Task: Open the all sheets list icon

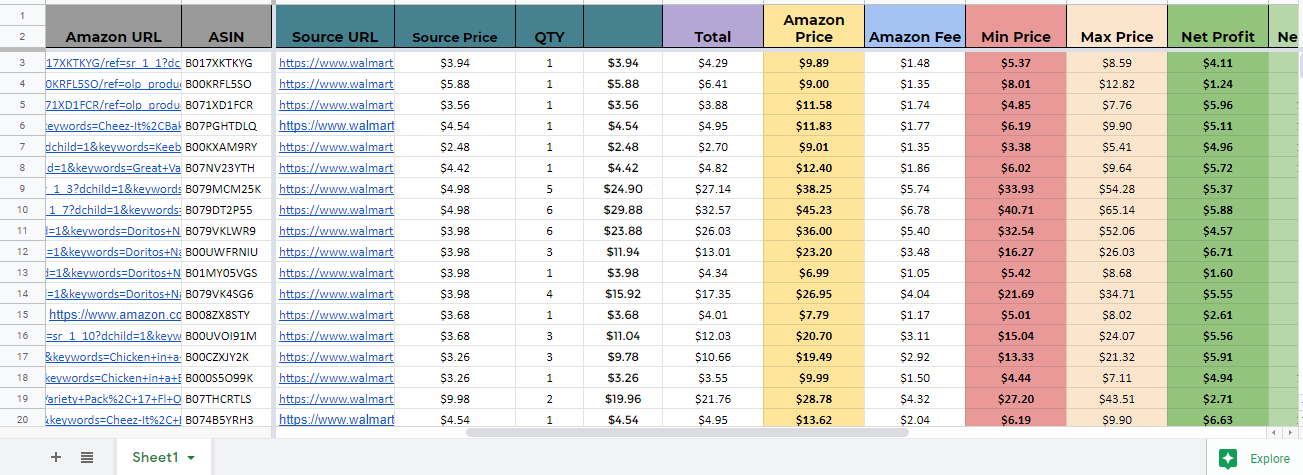Action: pos(87,457)
